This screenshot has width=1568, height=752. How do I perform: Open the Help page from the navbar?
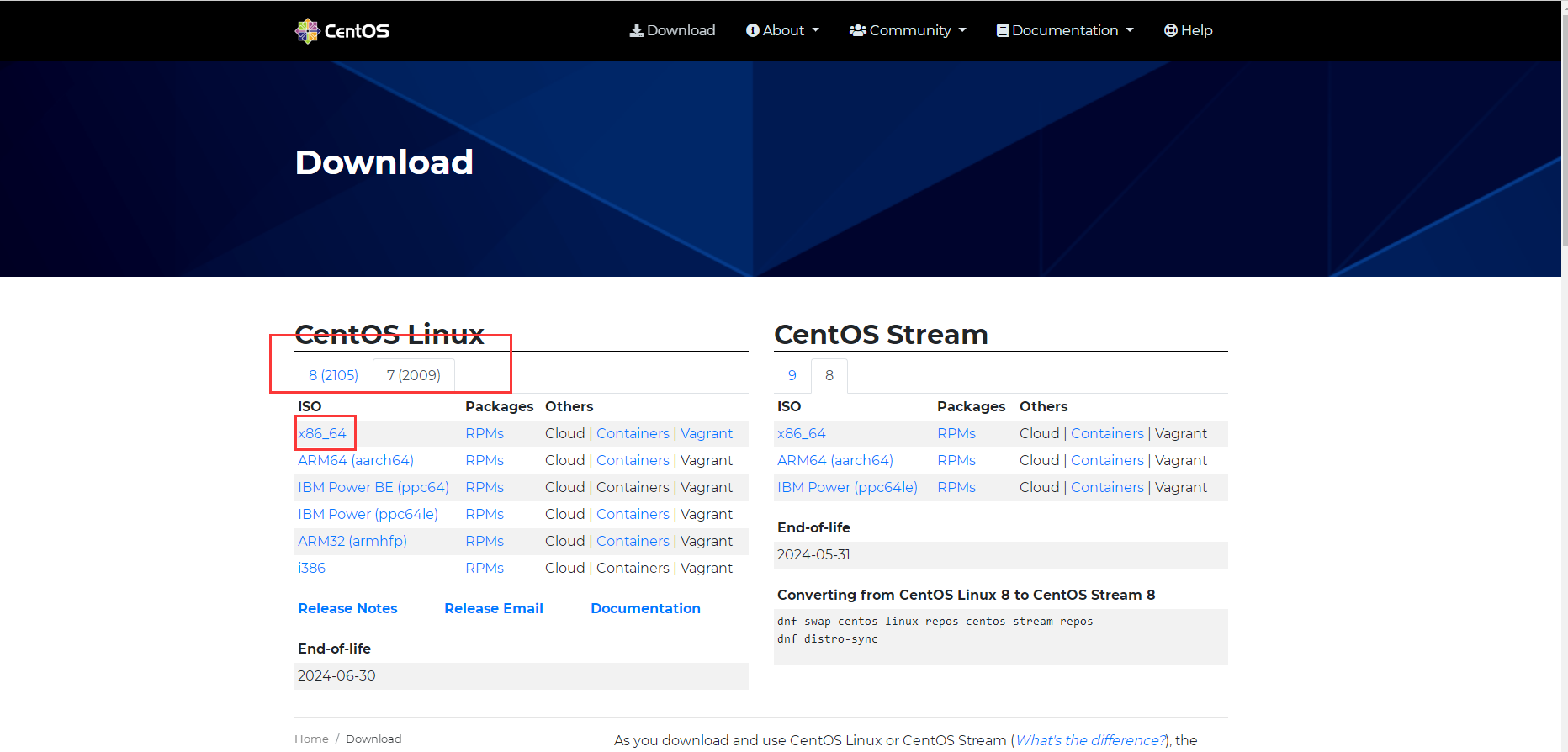tap(1188, 30)
